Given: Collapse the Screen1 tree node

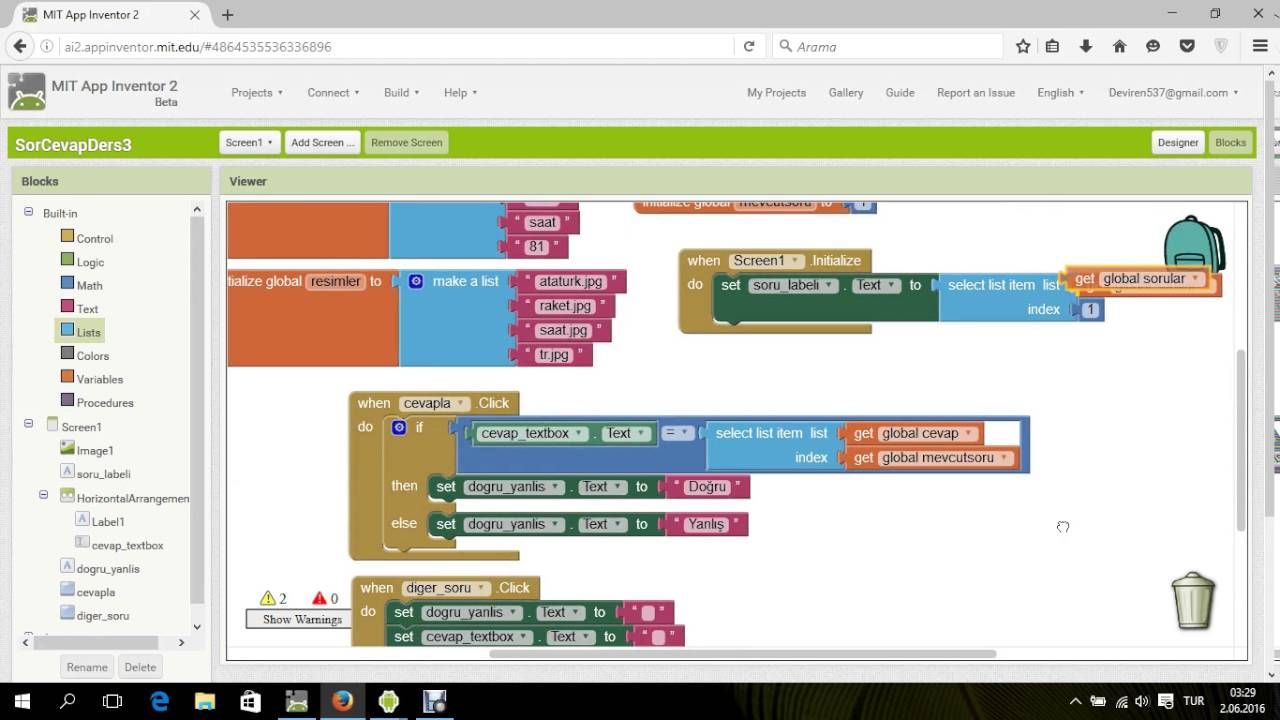Looking at the screenshot, I should pyautogui.click(x=30, y=425).
